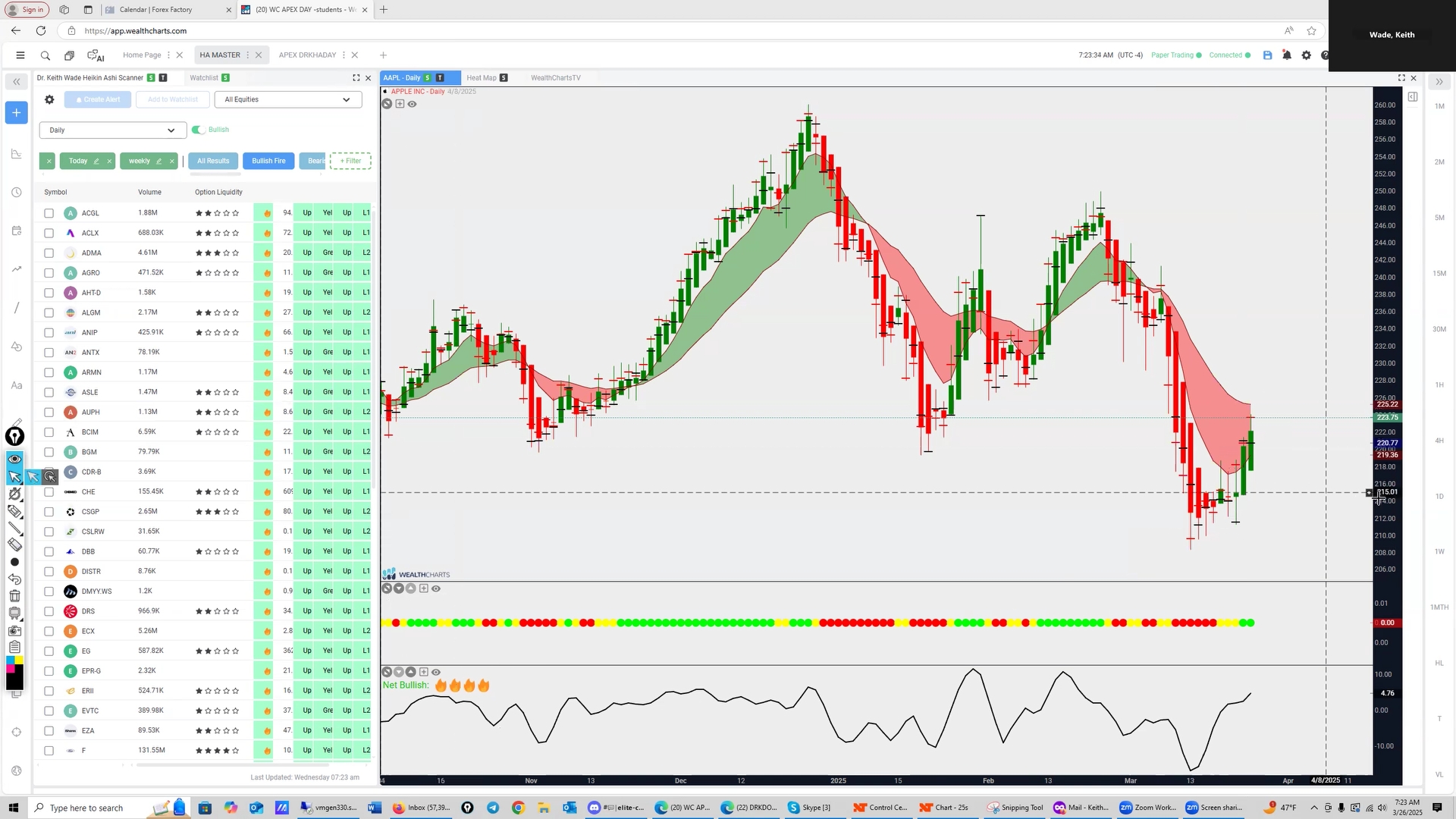Click the browser address bar URL
This screenshot has width=1456, height=819.
136,31
